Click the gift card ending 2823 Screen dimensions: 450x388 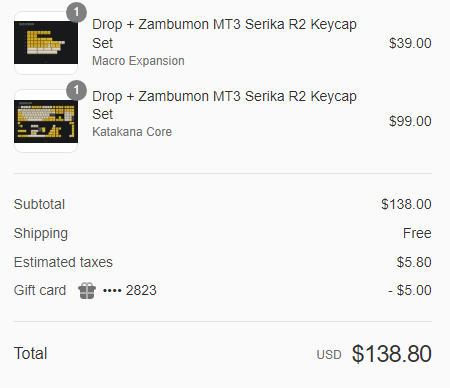pyautogui.click(x=130, y=290)
